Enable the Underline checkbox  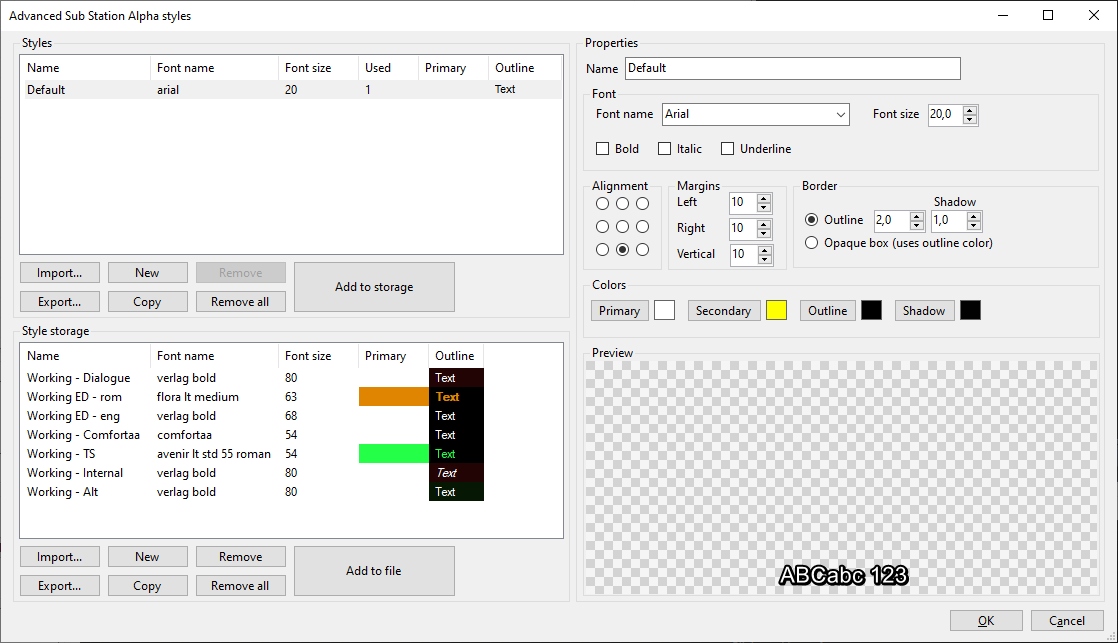point(728,148)
